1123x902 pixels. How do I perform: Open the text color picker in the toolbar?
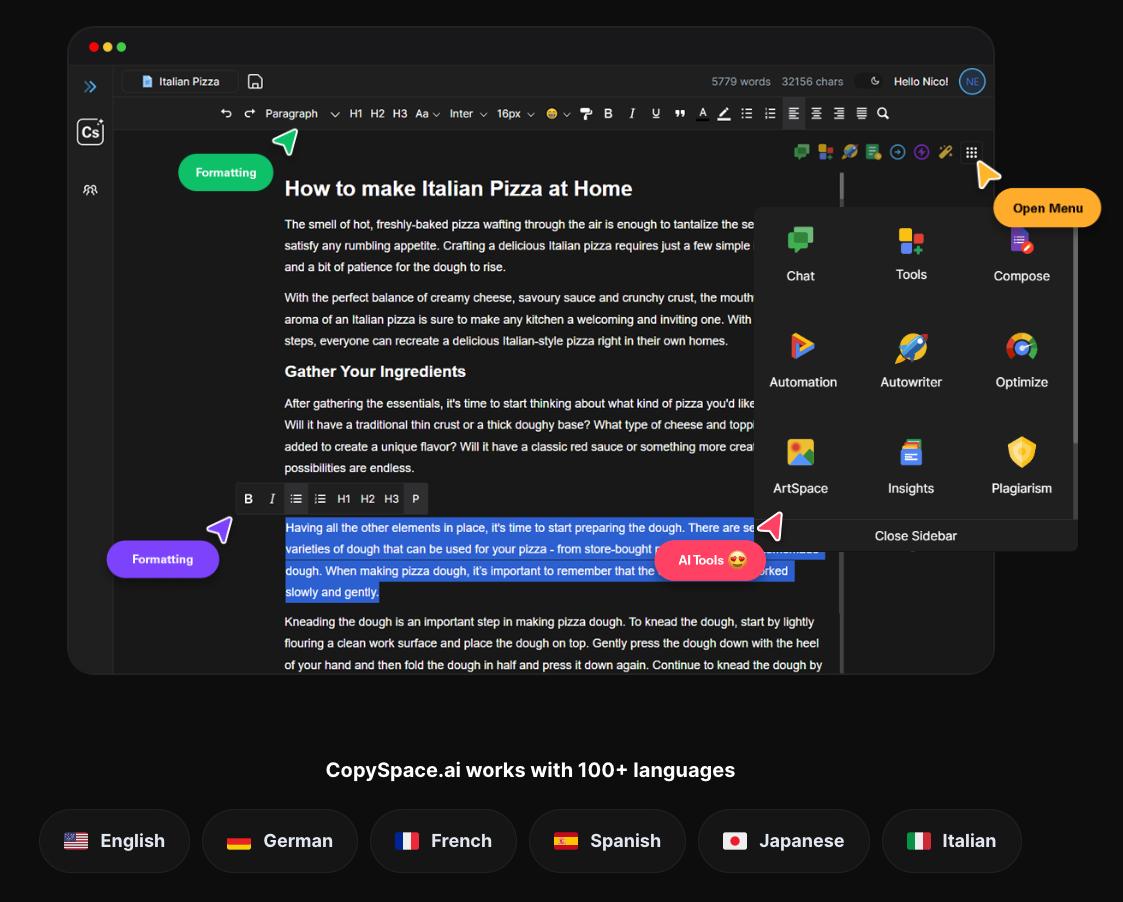click(701, 113)
